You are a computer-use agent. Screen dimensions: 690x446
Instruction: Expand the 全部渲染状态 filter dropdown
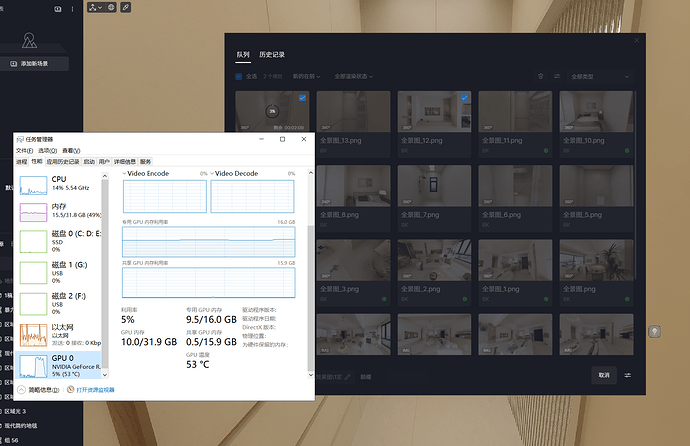357,76
